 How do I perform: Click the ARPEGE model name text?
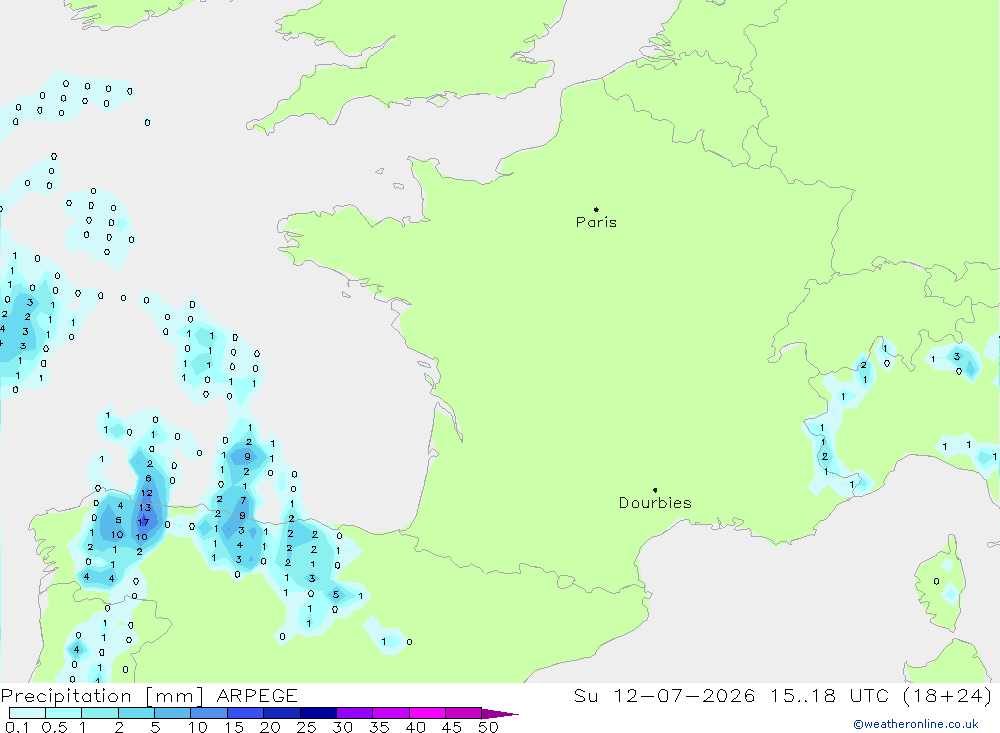tap(257, 696)
